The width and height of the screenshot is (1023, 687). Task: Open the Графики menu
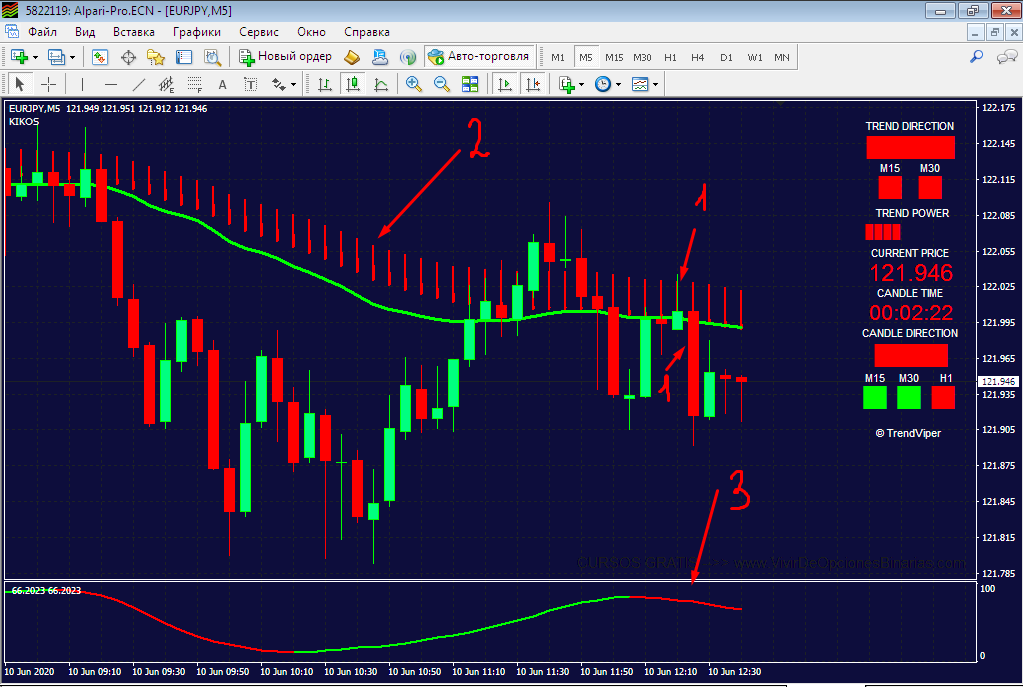coord(196,32)
